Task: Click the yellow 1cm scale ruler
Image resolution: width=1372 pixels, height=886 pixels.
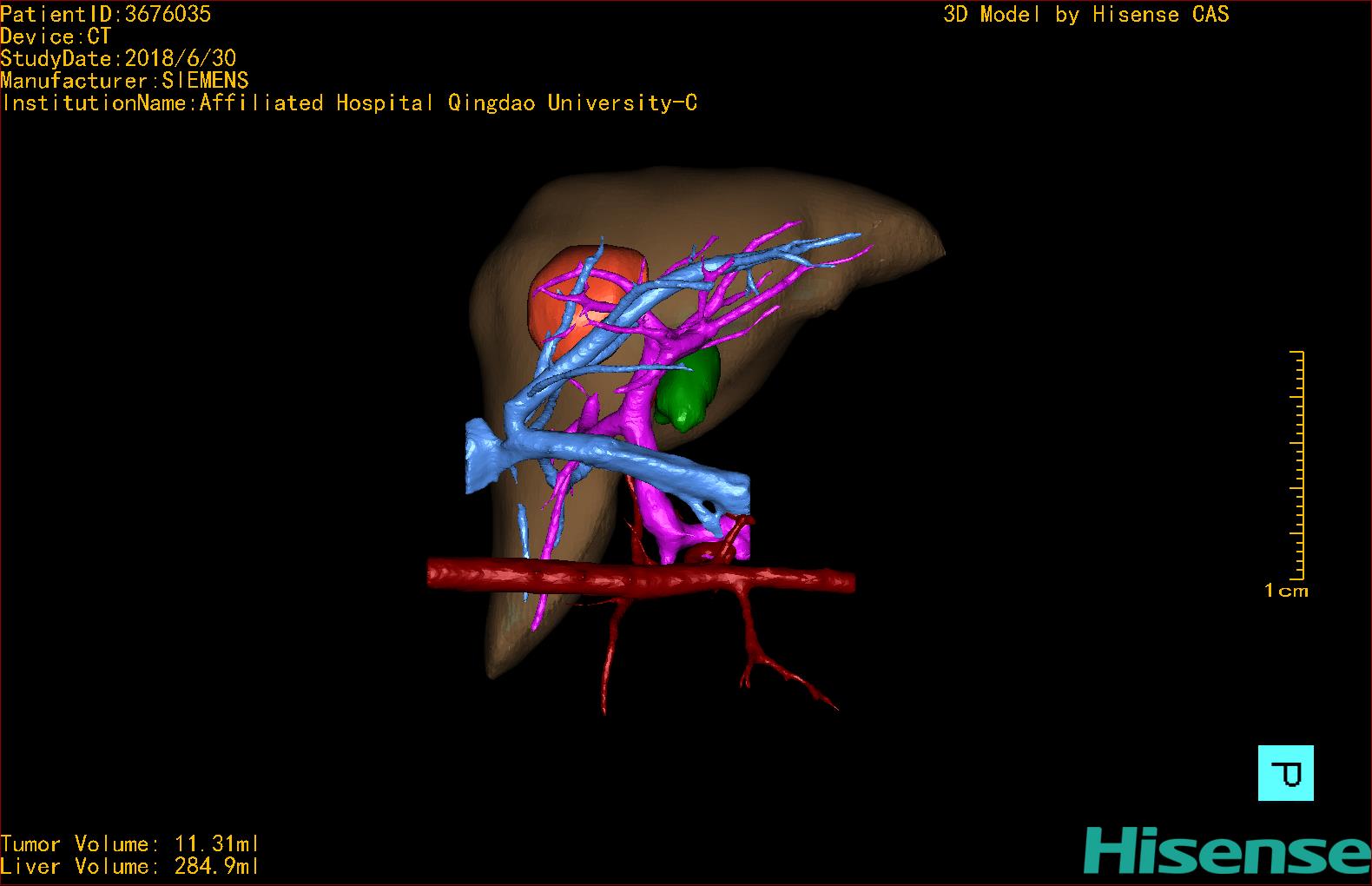Action: pyautogui.click(x=1296, y=465)
